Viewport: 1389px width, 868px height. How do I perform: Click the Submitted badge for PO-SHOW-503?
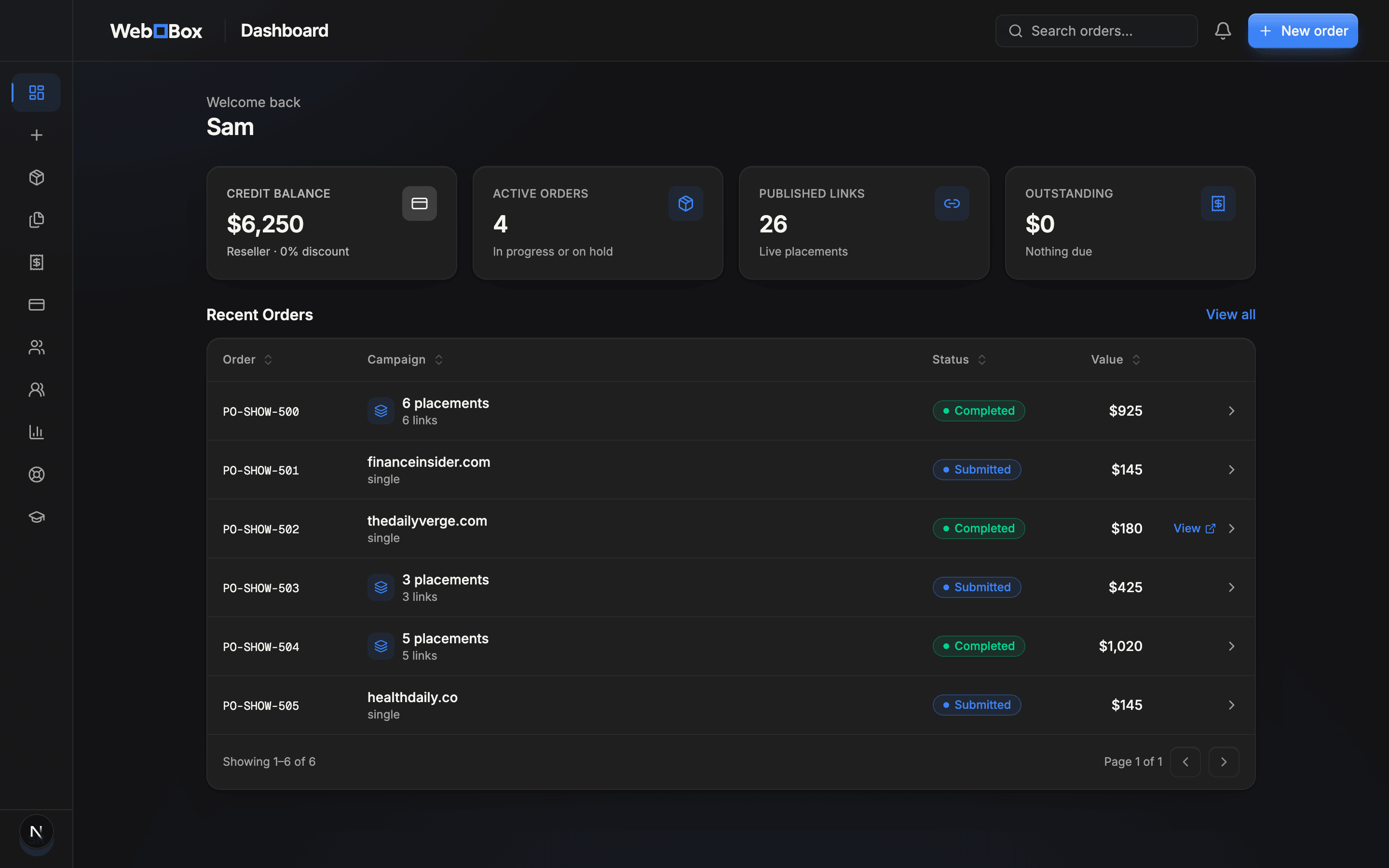977,587
